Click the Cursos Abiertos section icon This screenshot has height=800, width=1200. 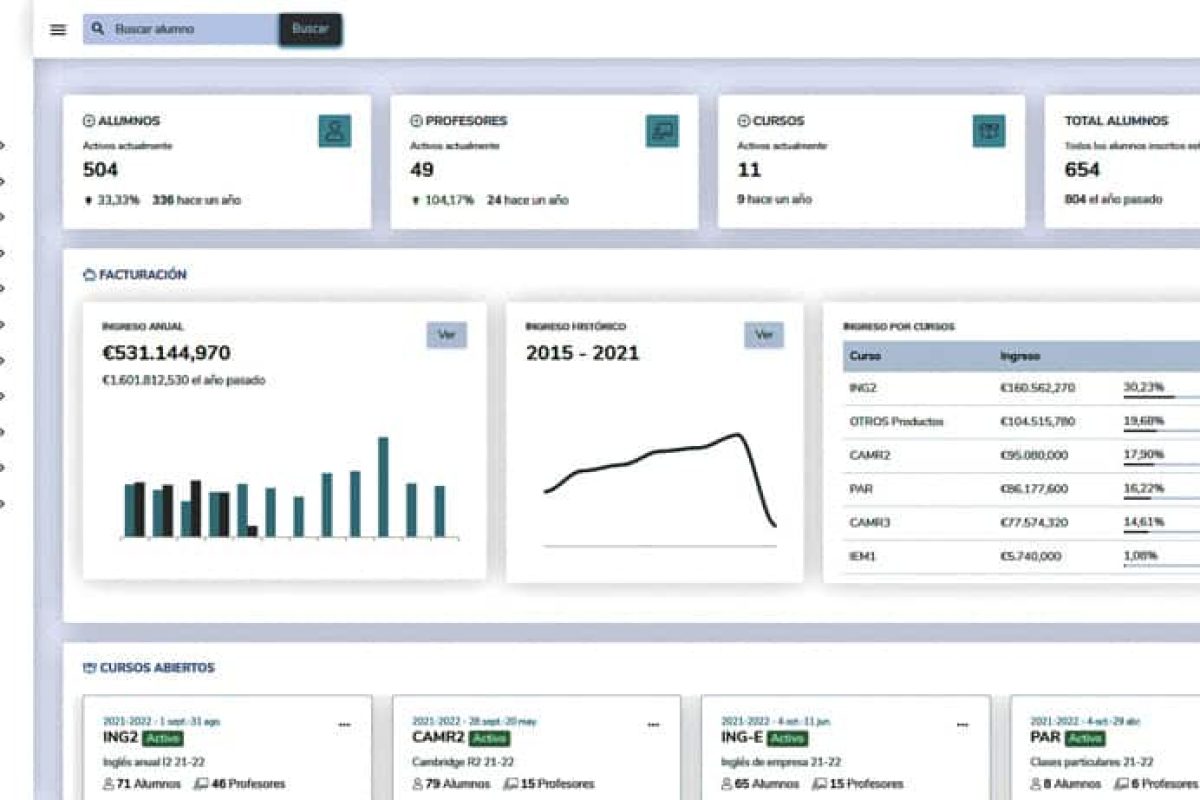click(89, 667)
